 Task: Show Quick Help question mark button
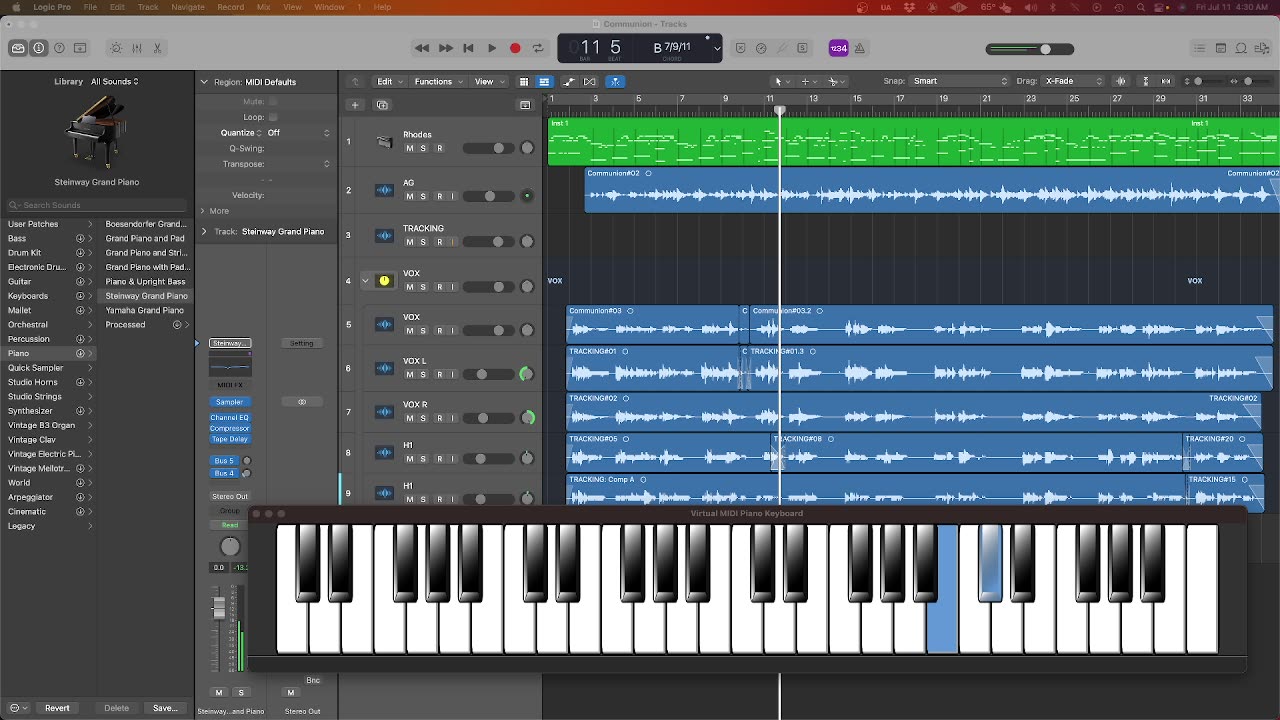(x=59, y=48)
